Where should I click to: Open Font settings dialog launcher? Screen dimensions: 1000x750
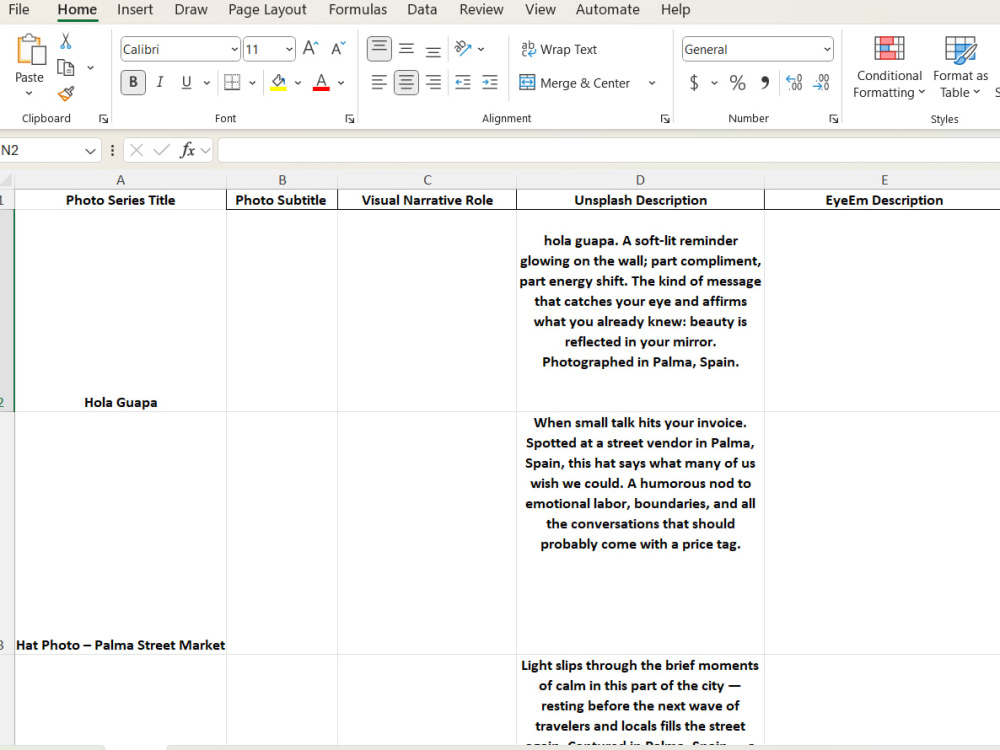click(349, 119)
